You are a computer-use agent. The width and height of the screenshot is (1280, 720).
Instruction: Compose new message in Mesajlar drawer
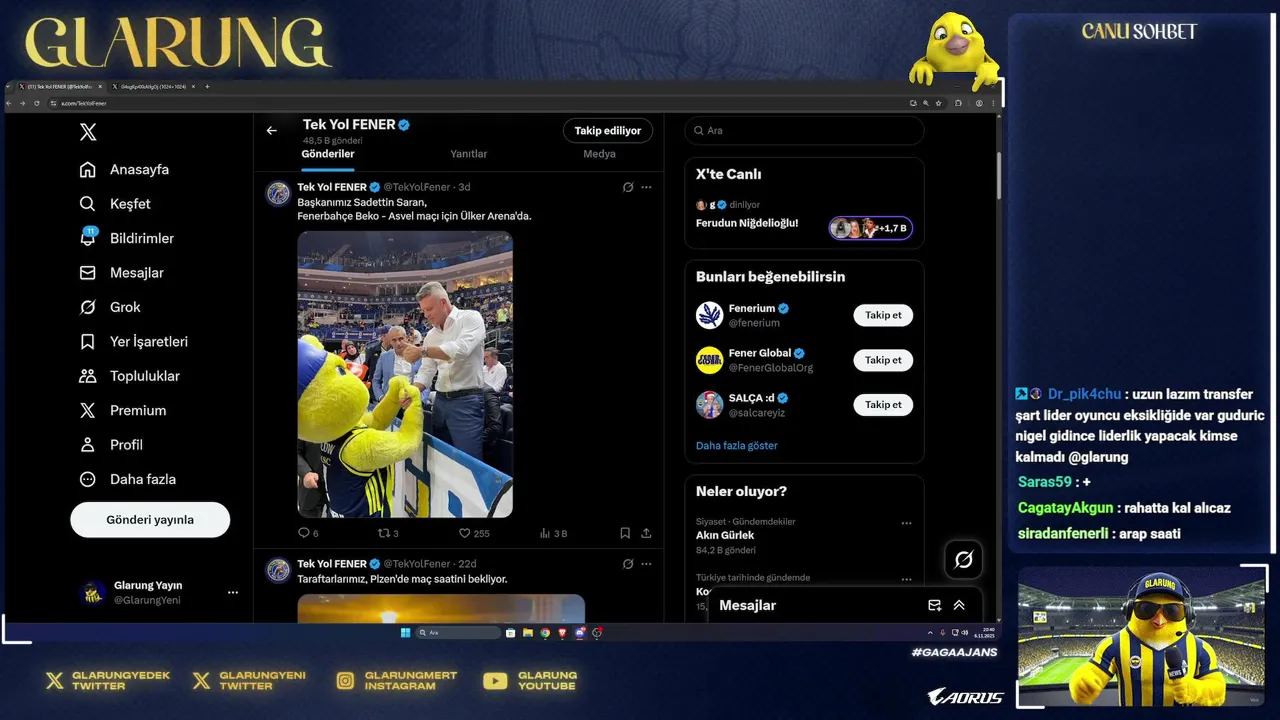[x=934, y=605]
